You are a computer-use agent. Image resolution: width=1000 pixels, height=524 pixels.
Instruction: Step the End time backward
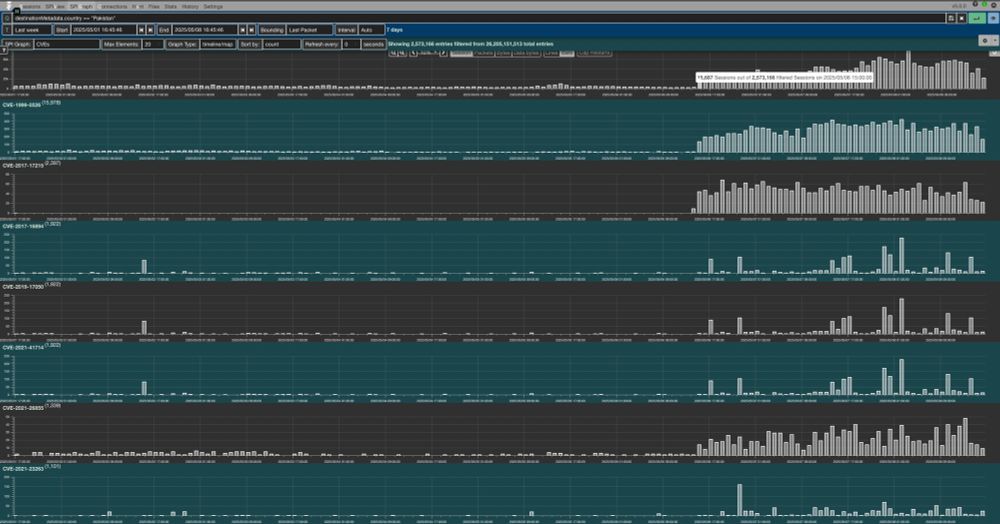pyautogui.click(x=242, y=30)
